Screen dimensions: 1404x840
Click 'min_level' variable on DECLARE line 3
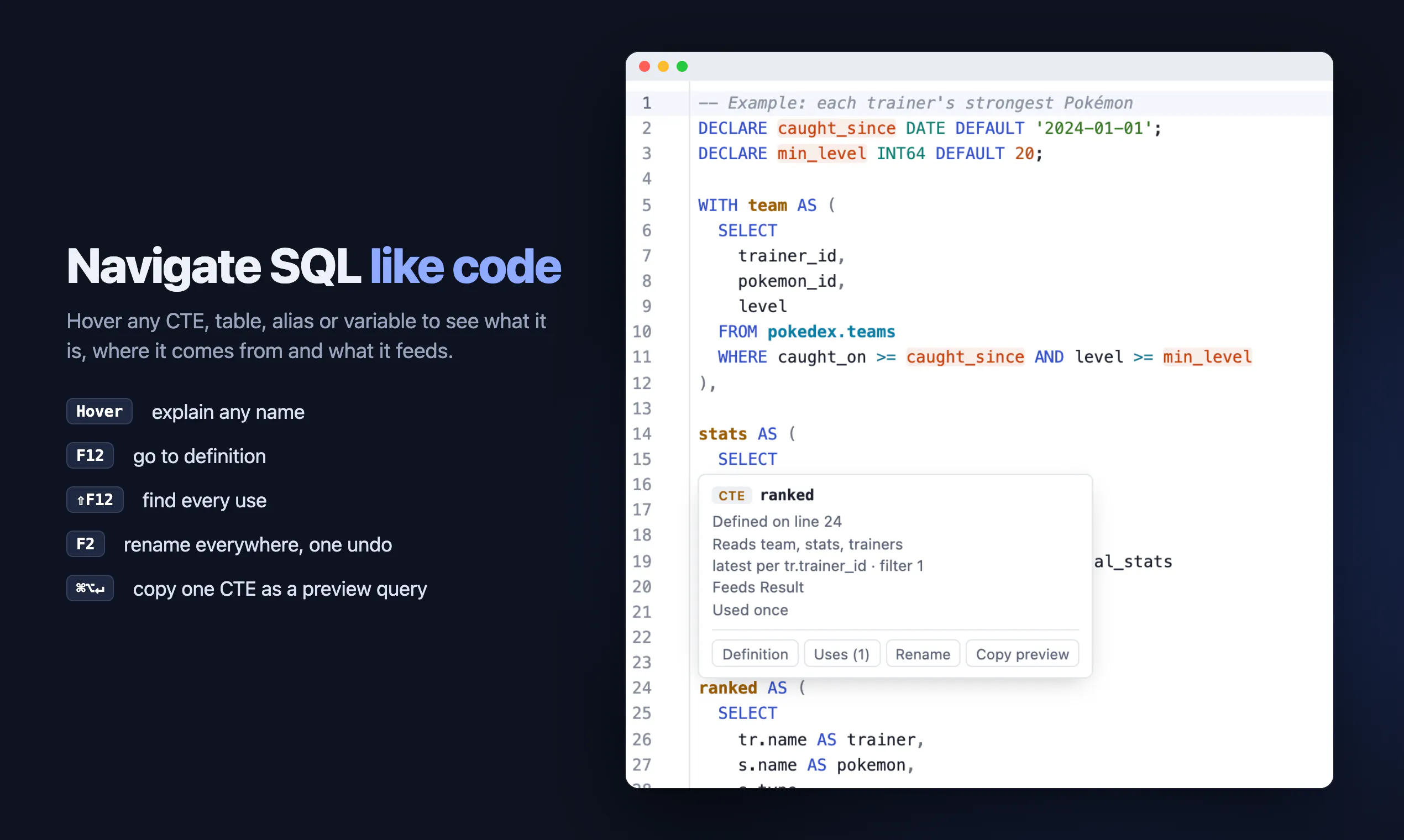click(x=821, y=154)
